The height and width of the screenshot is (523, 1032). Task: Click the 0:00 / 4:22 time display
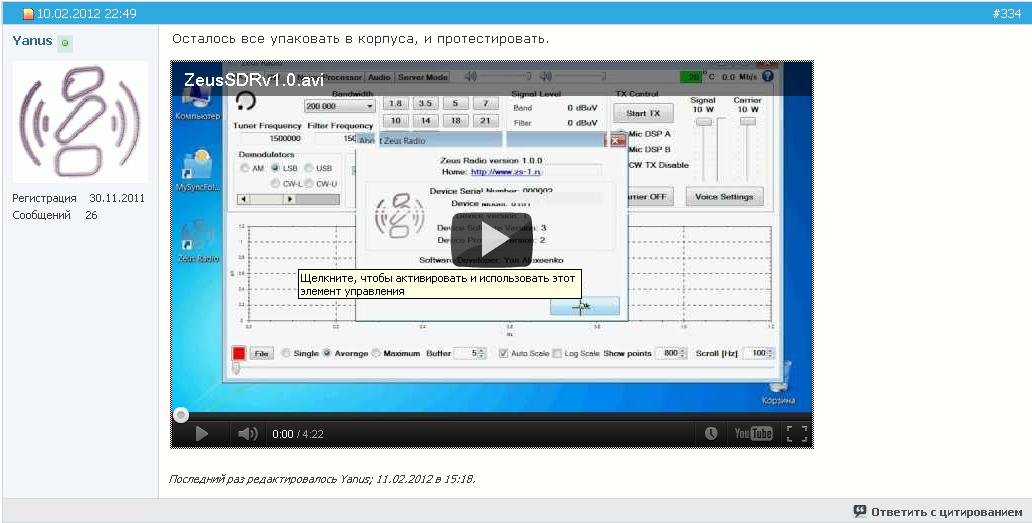click(x=297, y=434)
